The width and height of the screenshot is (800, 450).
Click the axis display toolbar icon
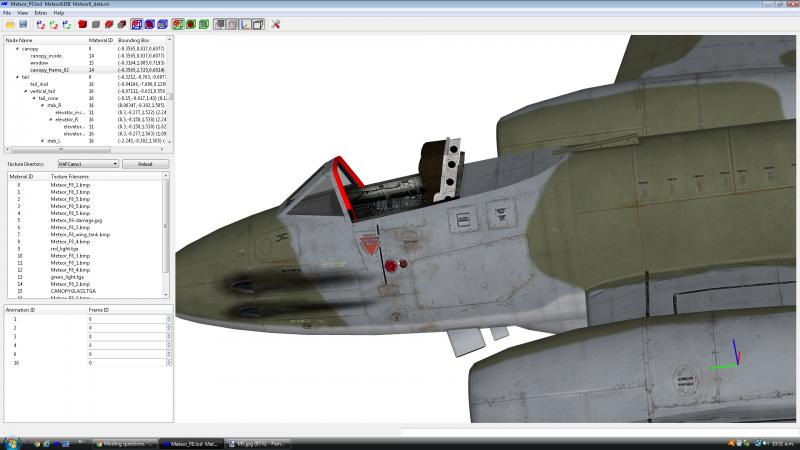245,24
